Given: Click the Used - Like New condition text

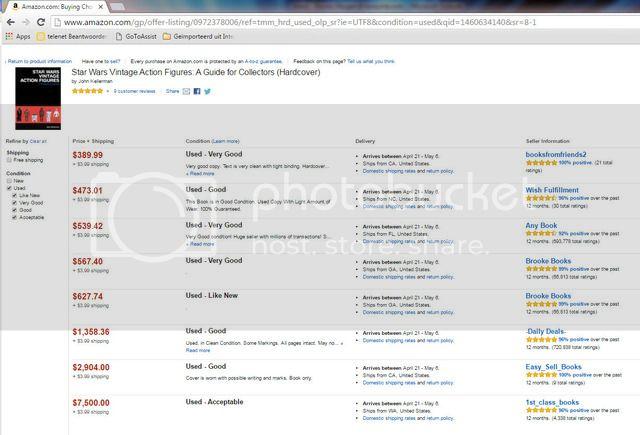Looking at the screenshot, I should click(x=212, y=295).
